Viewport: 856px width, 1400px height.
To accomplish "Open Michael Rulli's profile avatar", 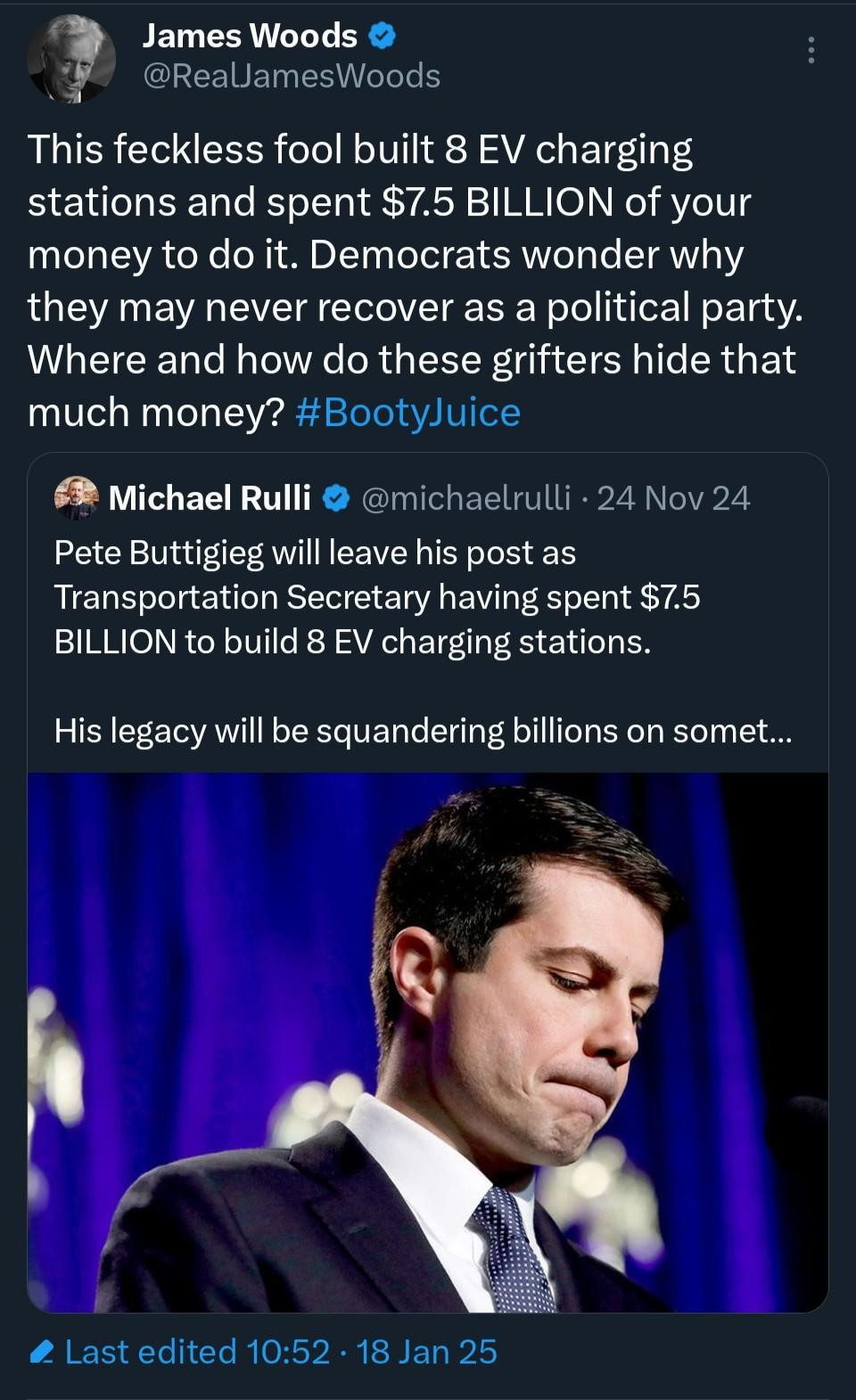I will [x=76, y=499].
